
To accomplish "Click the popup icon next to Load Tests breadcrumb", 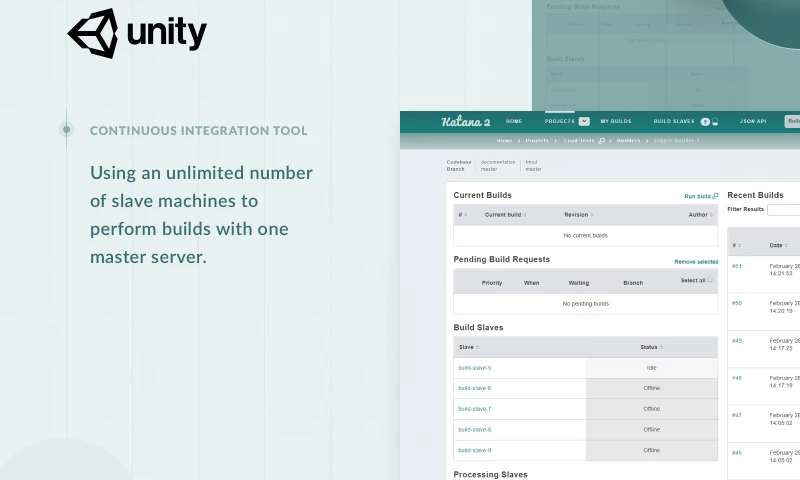I will (602, 140).
